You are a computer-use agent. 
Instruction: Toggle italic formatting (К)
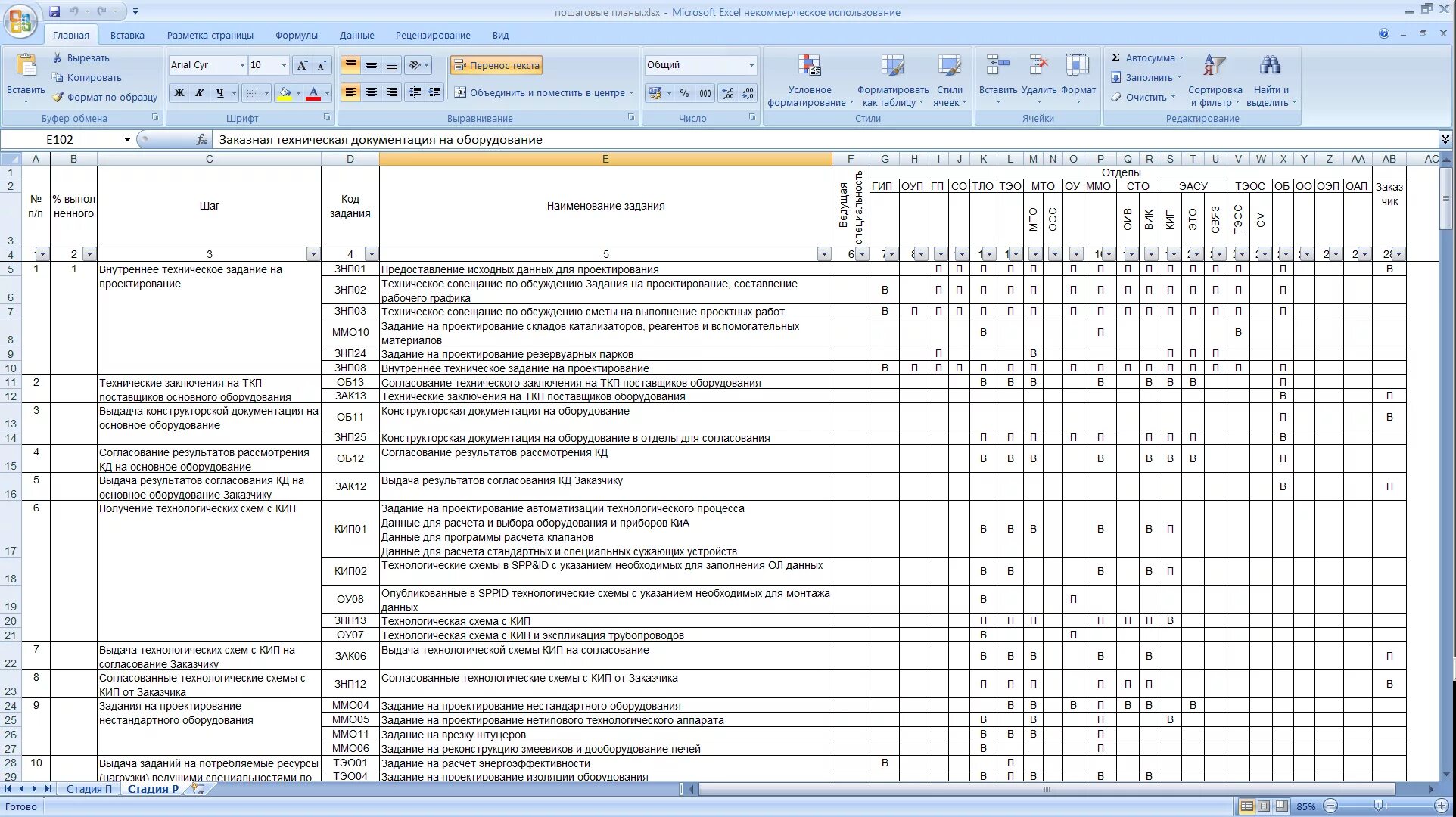(200, 93)
